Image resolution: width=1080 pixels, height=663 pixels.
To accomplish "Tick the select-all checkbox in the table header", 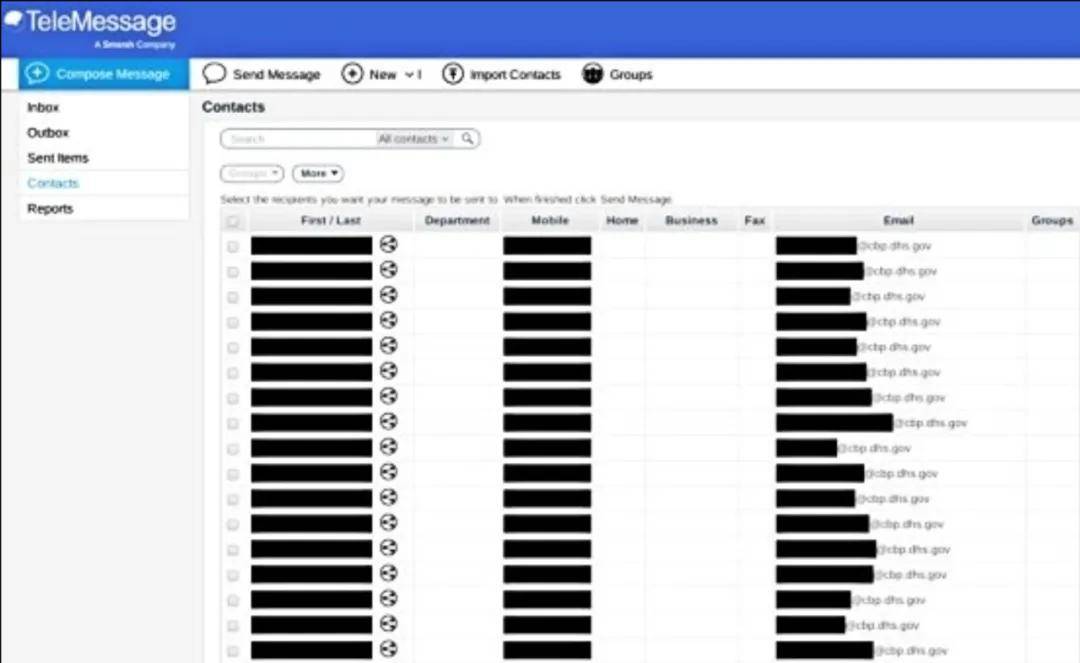I will 233,221.
